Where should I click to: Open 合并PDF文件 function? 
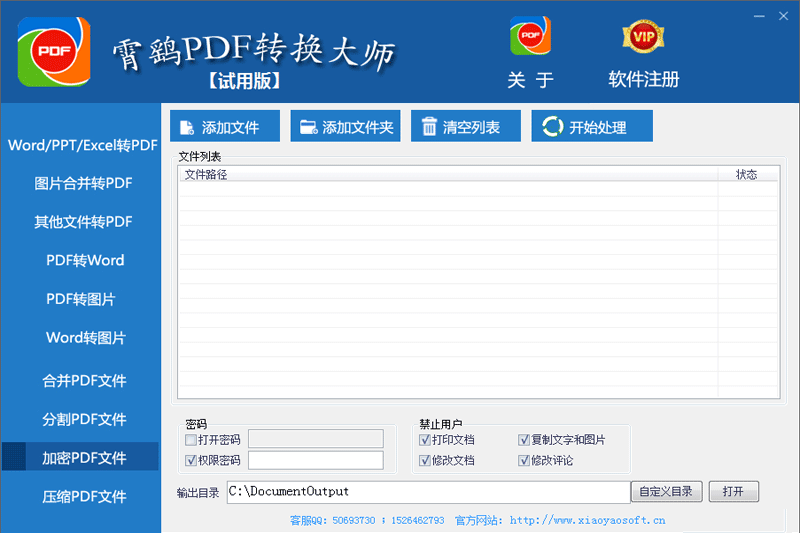[84, 380]
